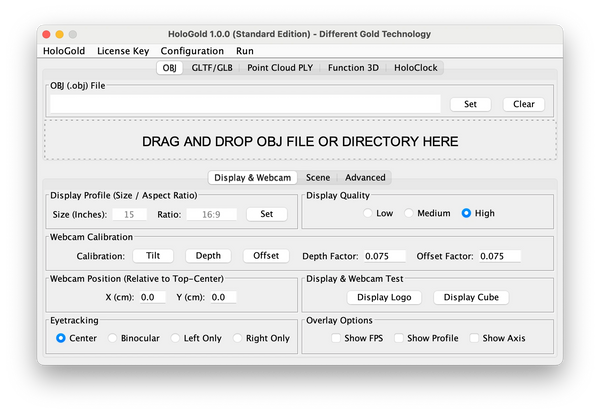Click the OBJ file path field
The height and width of the screenshot is (414, 600).
(x=246, y=104)
